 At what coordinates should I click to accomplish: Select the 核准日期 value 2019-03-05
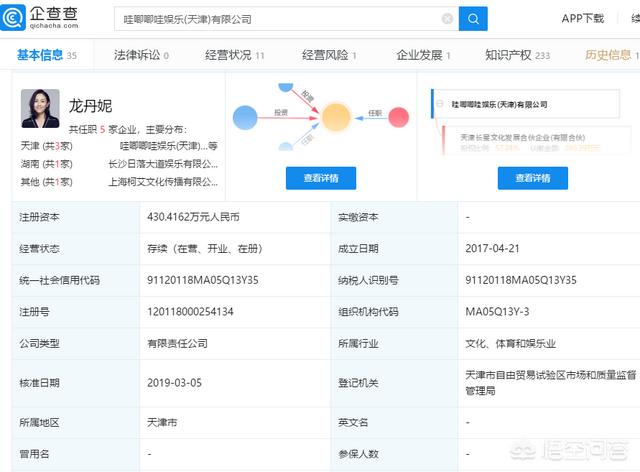tap(174, 383)
